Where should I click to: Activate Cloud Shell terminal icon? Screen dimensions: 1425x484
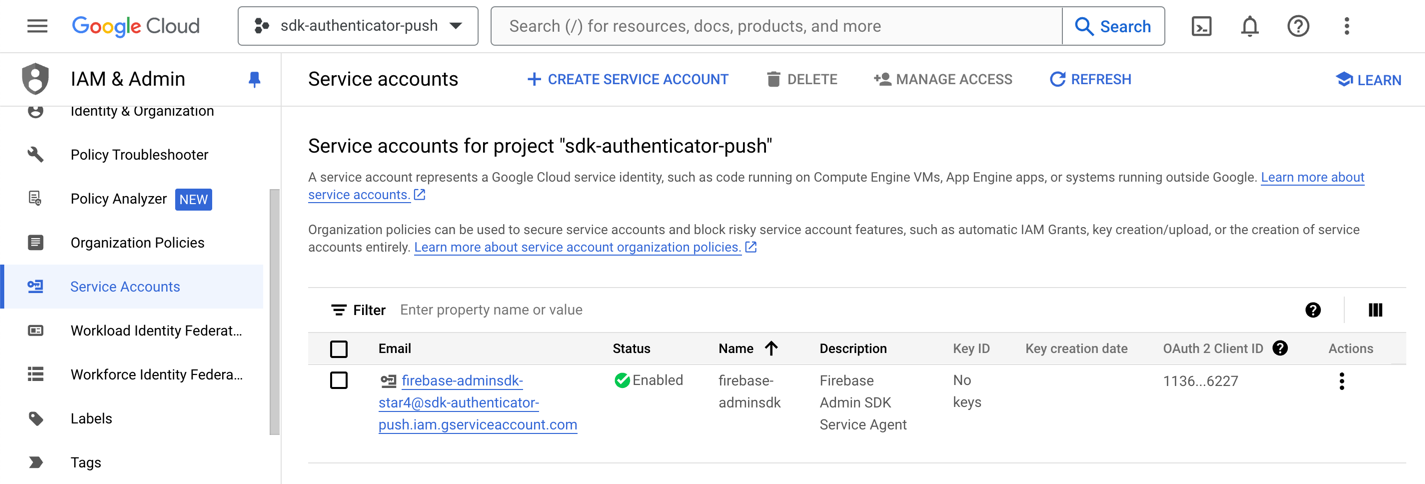pos(1202,26)
